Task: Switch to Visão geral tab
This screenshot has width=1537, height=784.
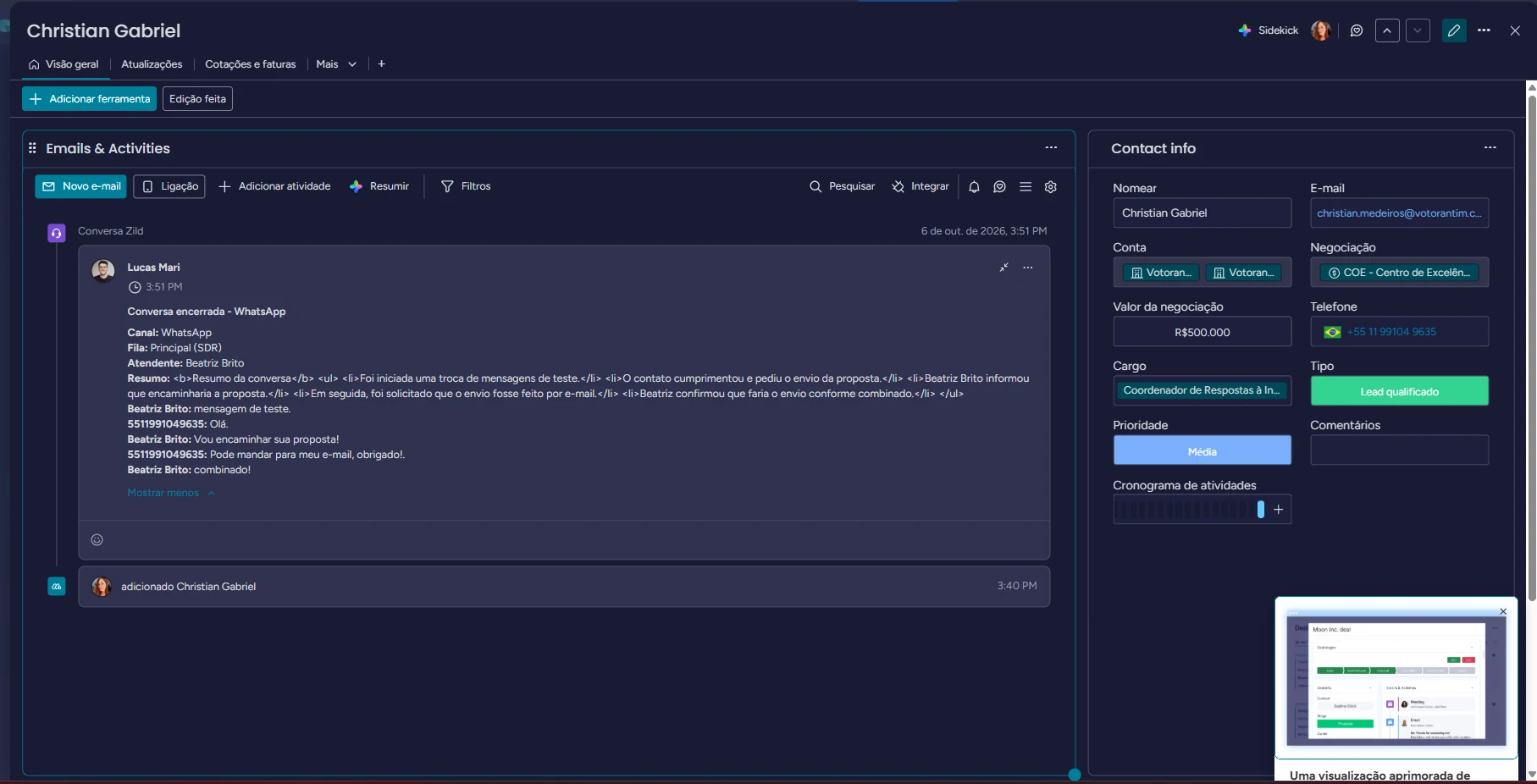Action: 64,64
